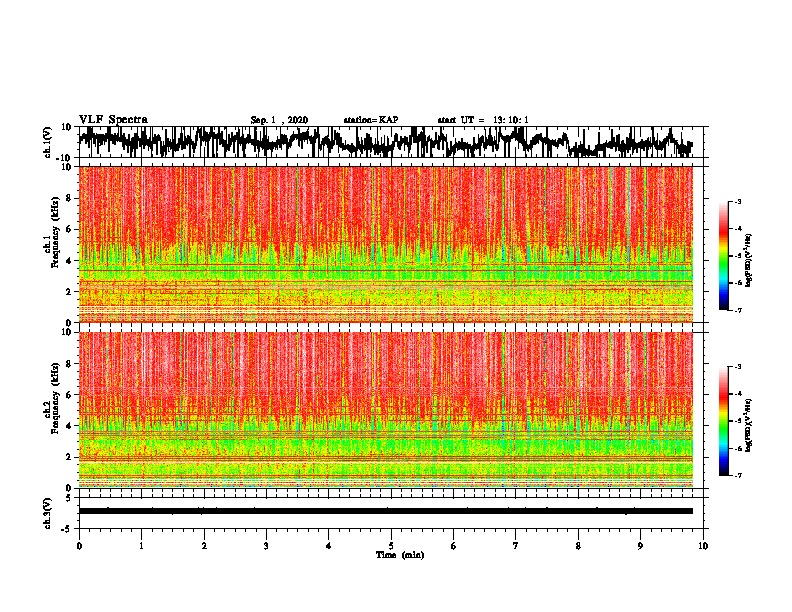Click the time axis tick label "8"
Image resolution: width=792 pixels, height=612 pixels.
(x=578, y=546)
